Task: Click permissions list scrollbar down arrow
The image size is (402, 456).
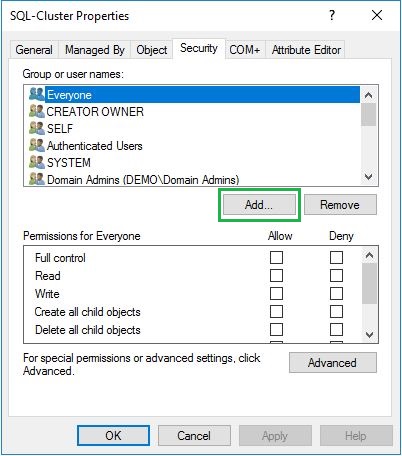Action: pos(369,334)
